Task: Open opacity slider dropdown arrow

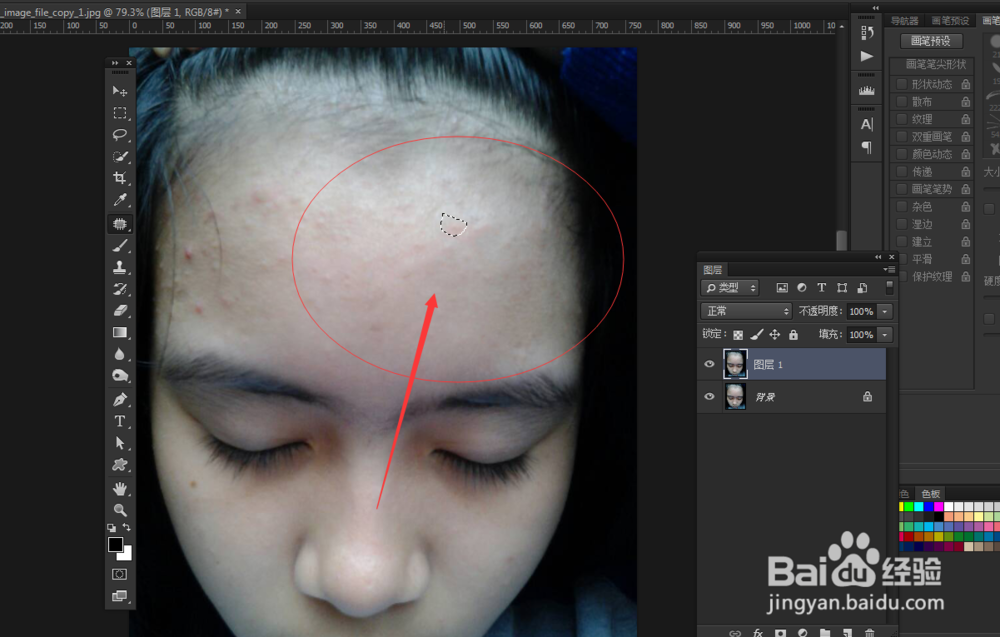Action: (885, 311)
